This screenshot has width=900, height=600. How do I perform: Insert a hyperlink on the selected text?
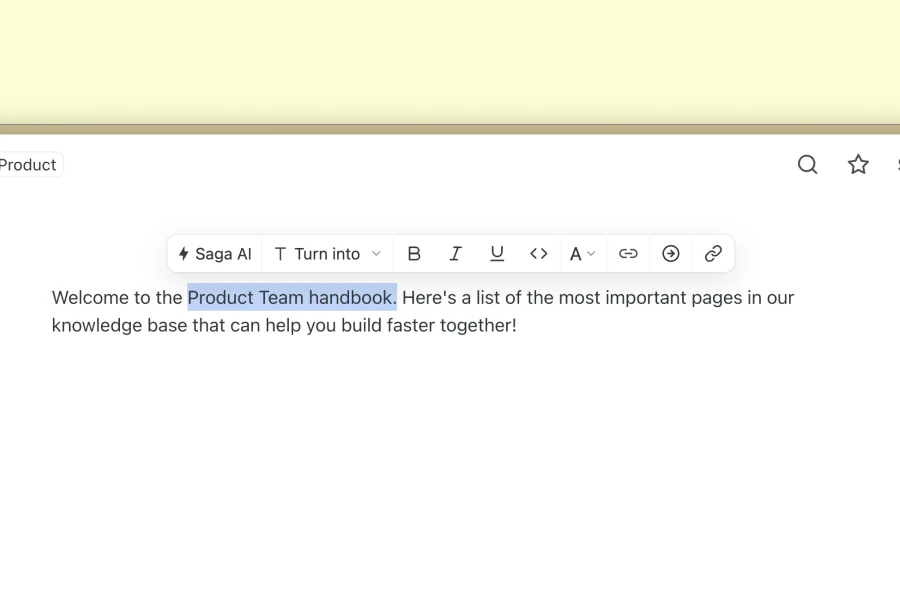coord(628,253)
